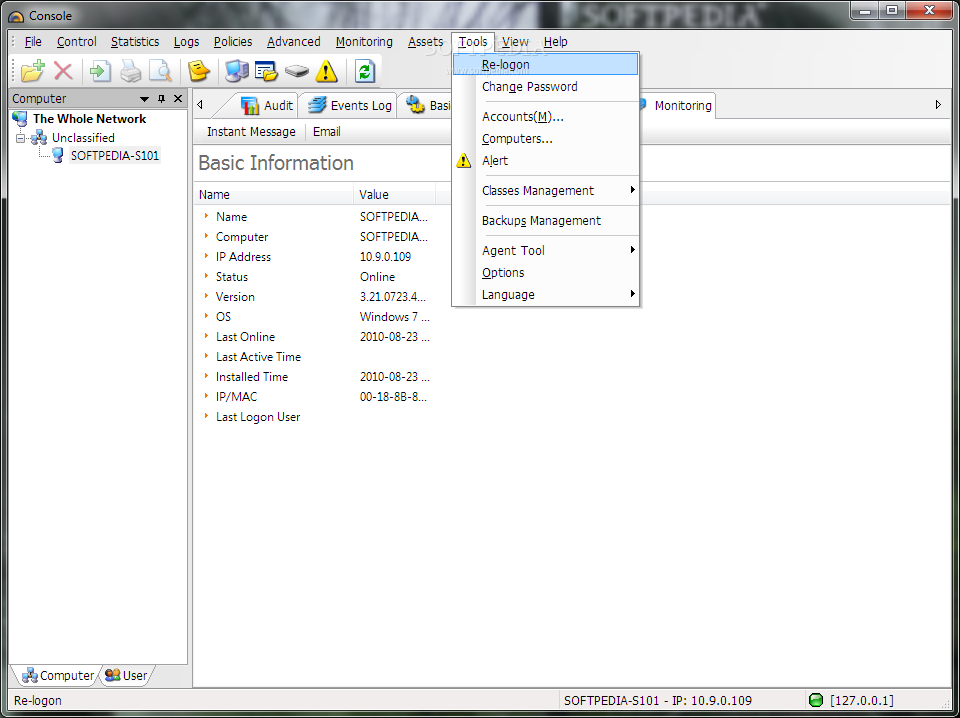The height and width of the screenshot is (718, 960).
Task: Click the printer icon in toolbar
Action: point(130,71)
